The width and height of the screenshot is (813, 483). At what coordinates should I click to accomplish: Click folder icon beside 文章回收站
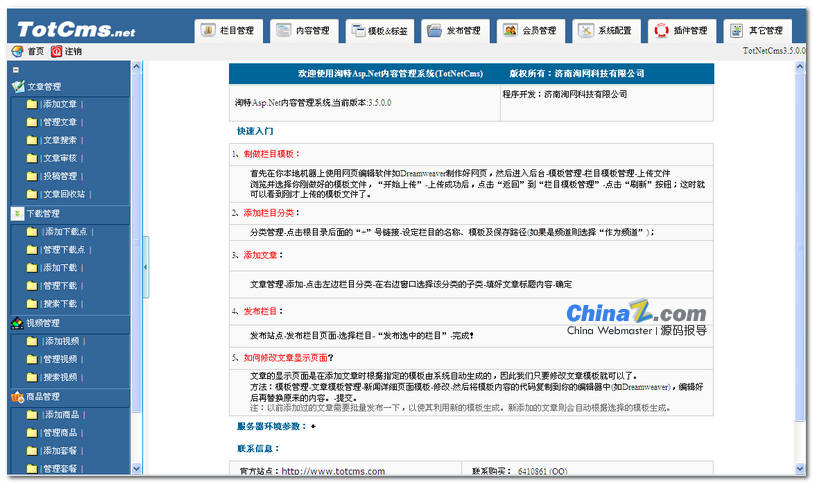(x=32, y=194)
